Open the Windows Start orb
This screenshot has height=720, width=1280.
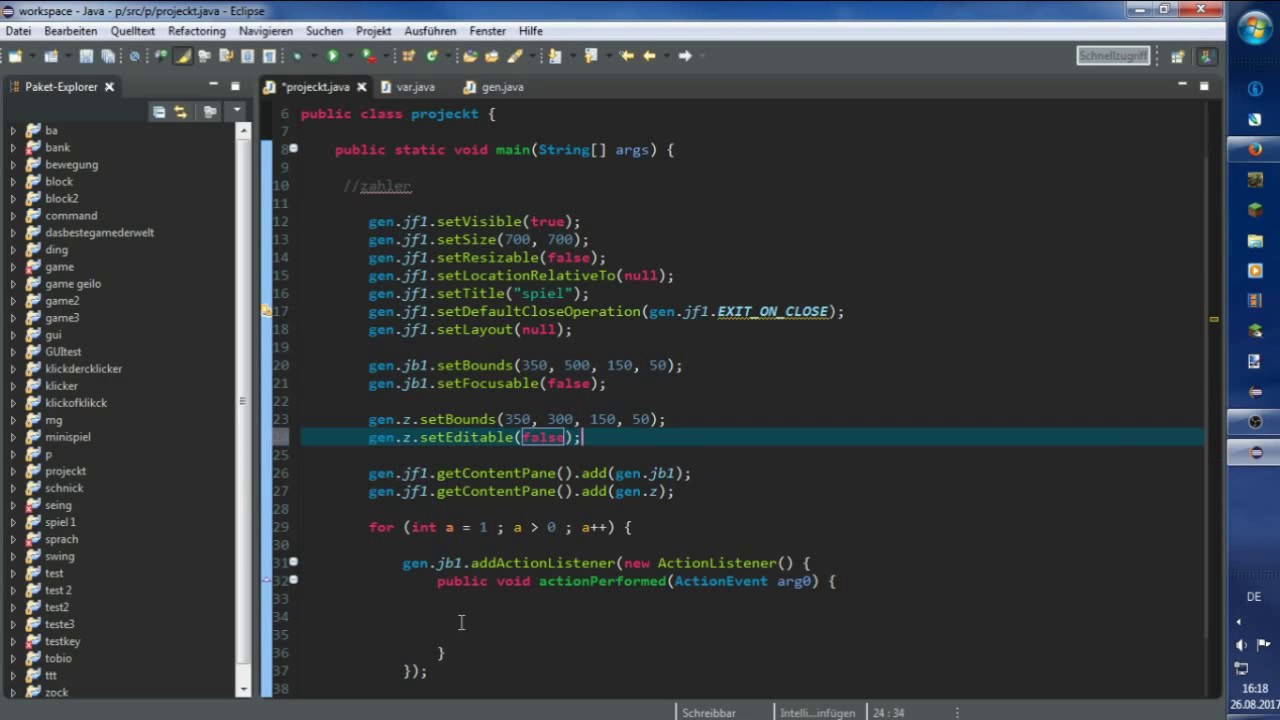(x=1254, y=28)
